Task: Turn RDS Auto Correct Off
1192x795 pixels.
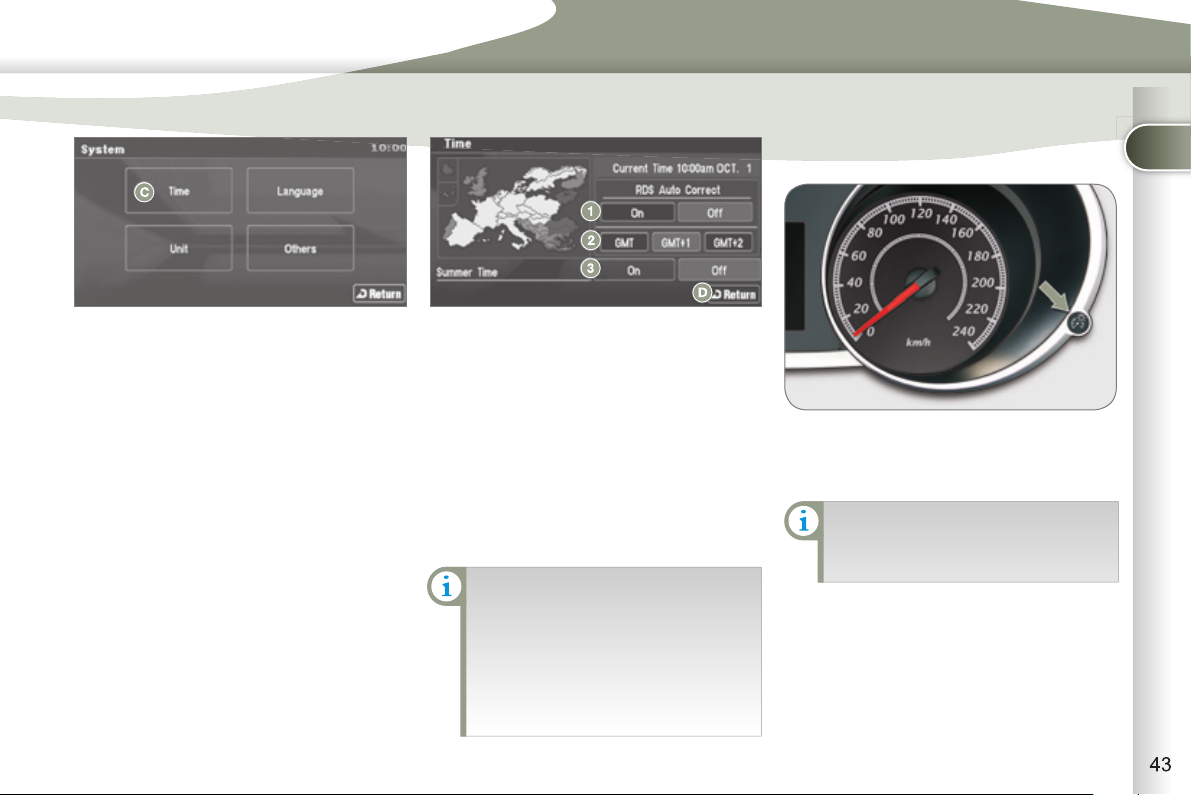Action: [x=714, y=212]
